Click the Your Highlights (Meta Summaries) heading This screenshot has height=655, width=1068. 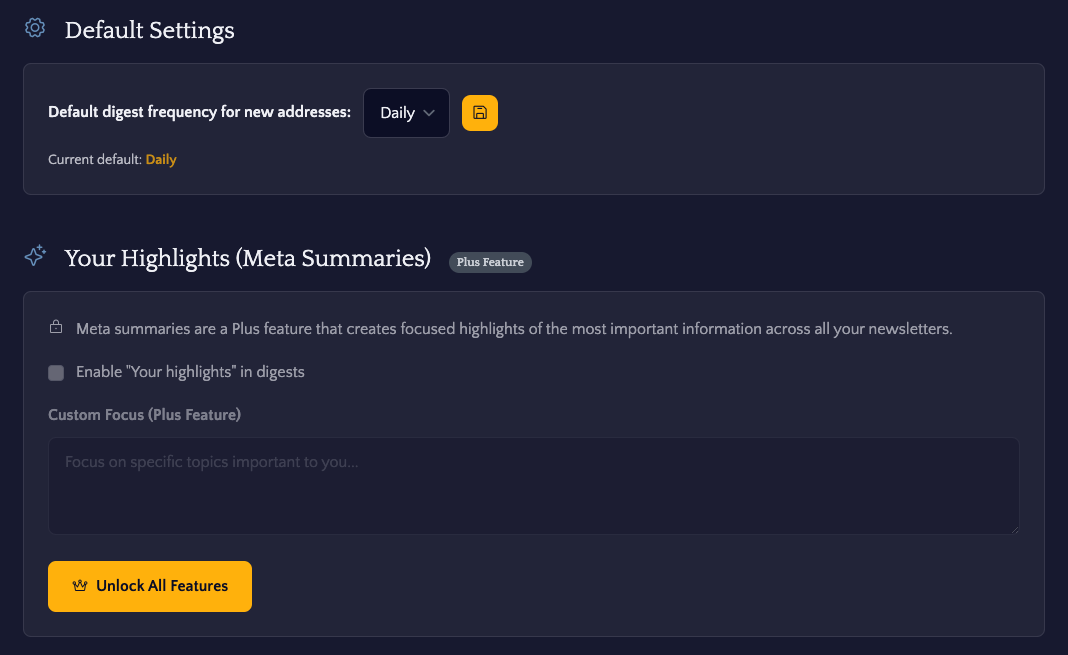(248, 258)
